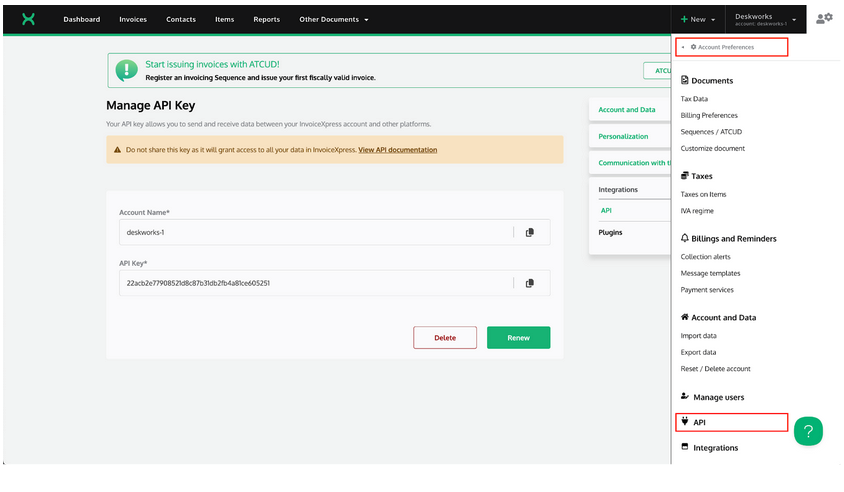
Task: Open the New dropdown
Action: pyautogui.click(x=698, y=19)
